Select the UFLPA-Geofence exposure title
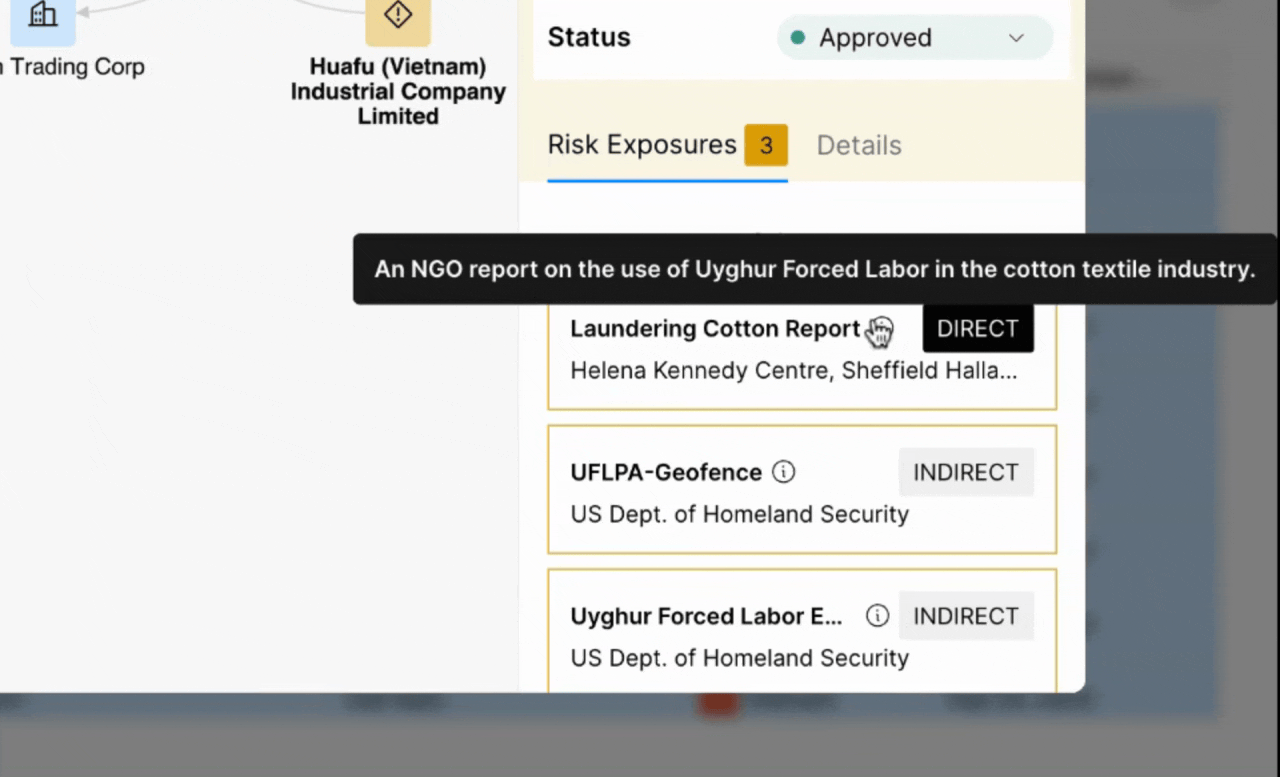The height and width of the screenshot is (777, 1280). pyautogui.click(x=666, y=472)
